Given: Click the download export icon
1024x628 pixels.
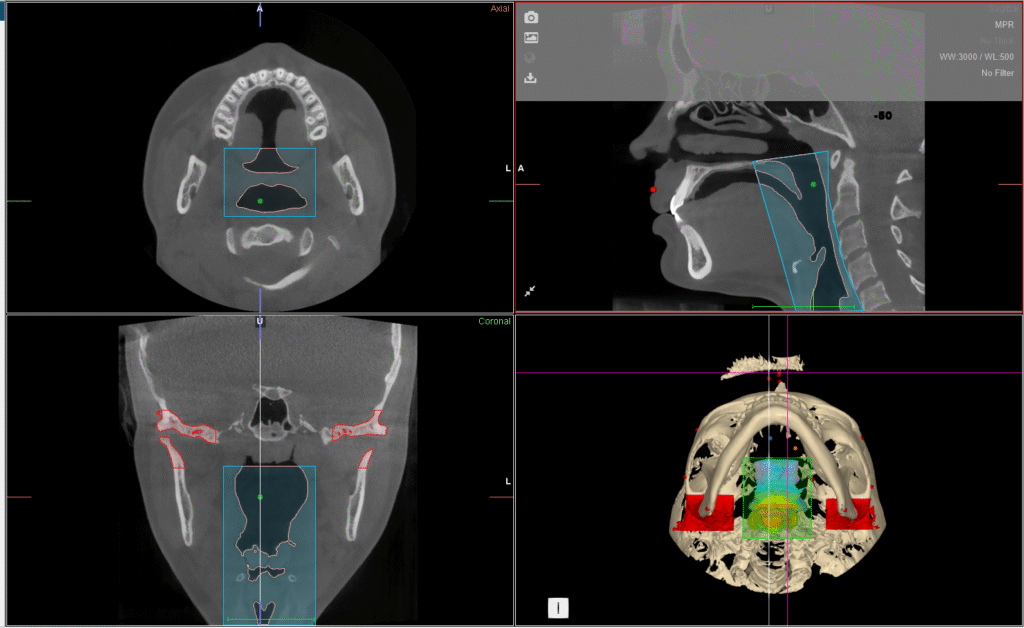Looking at the screenshot, I should pyautogui.click(x=531, y=78).
